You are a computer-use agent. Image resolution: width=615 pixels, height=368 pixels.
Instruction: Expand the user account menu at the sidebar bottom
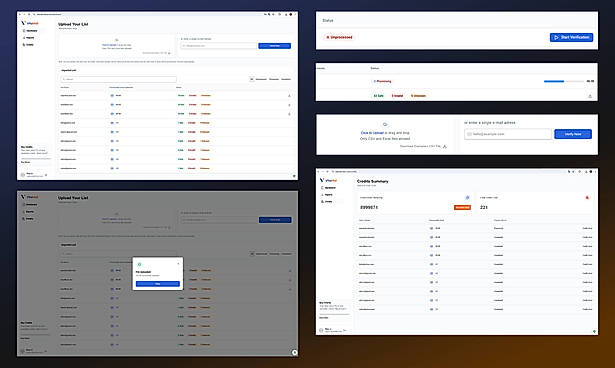[34, 175]
